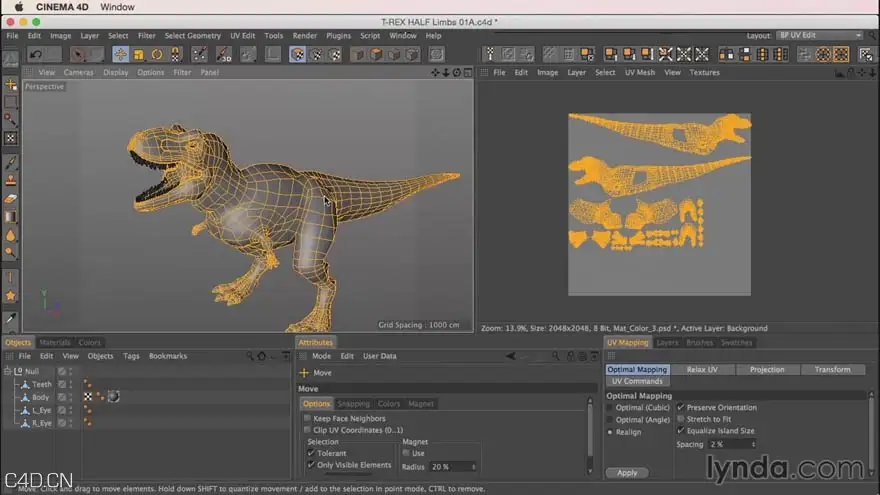
Task: Click the Undo arrow icon in toolbar
Action: [36, 54]
